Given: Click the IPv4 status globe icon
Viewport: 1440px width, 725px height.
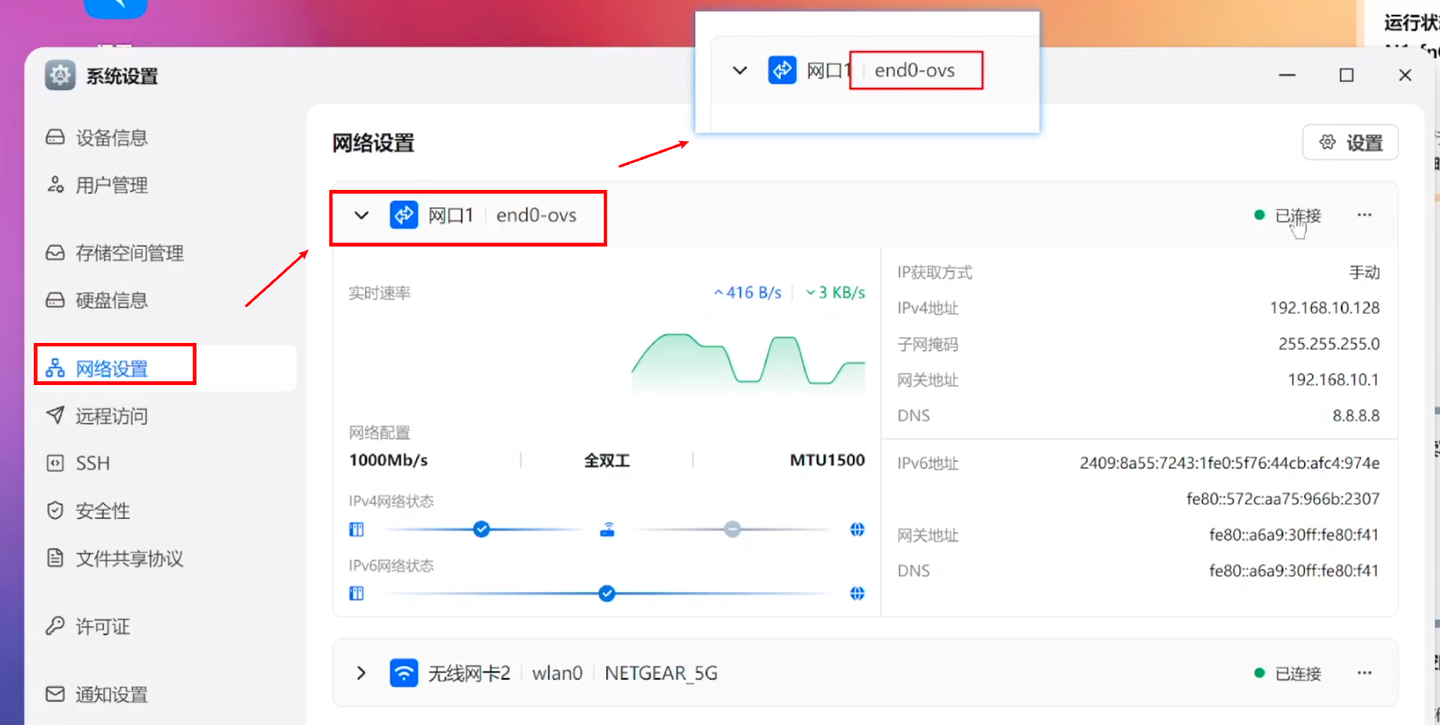Looking at the screenshot, I should tap(857, 530).
